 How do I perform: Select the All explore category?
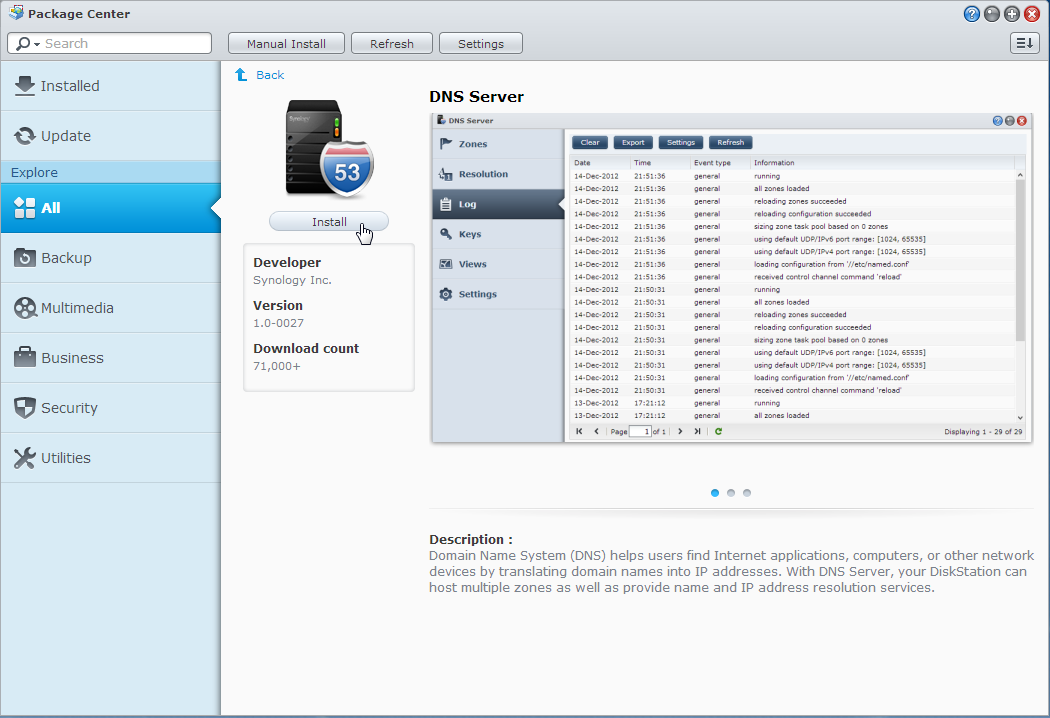point(110,208)
